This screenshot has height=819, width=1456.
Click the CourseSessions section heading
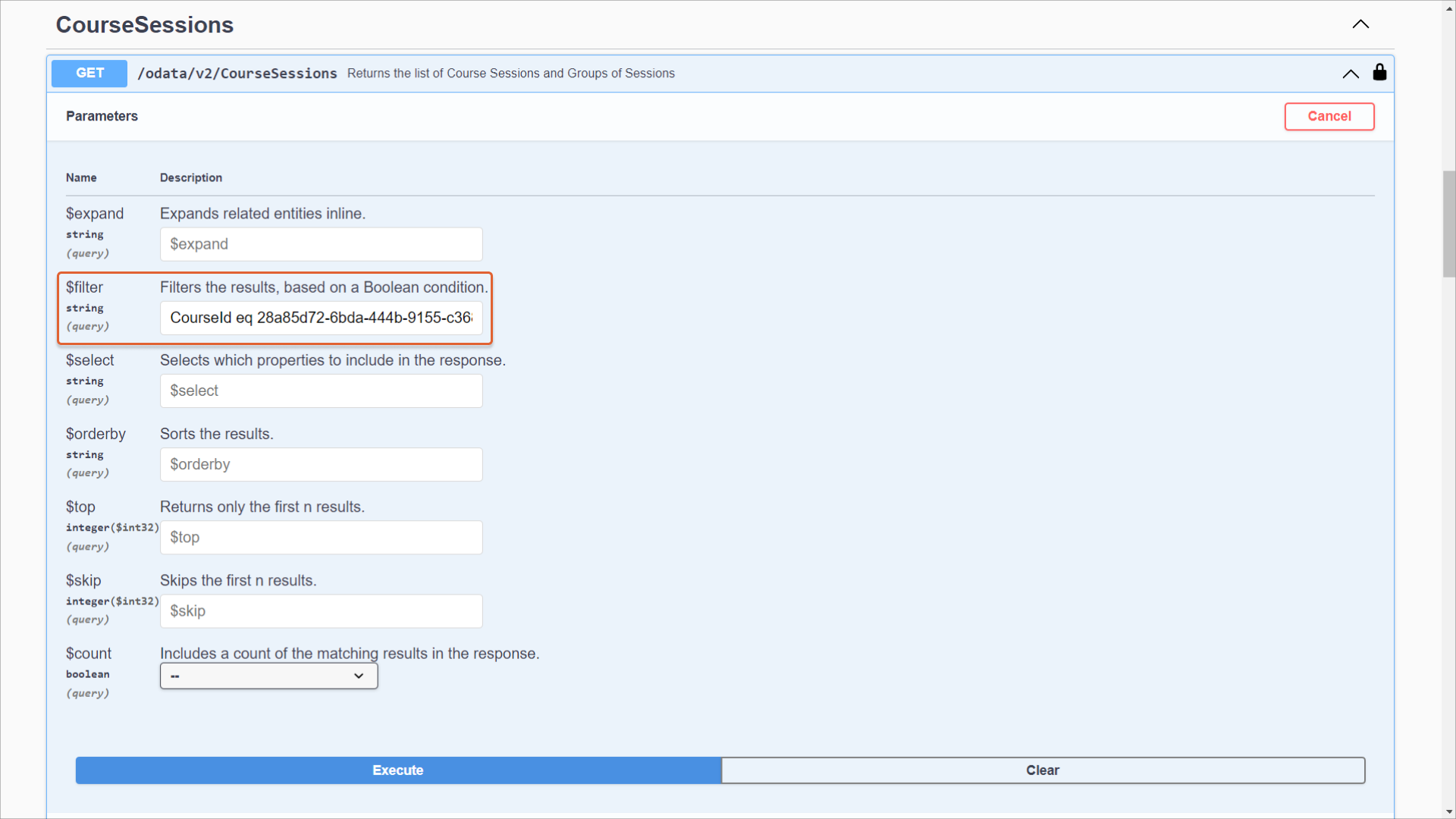145,25
